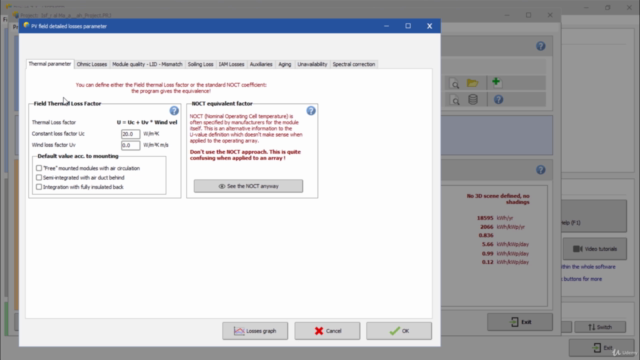Screen dimensions: 640x360
Task: Click the database cylinder icon
Action: click(473, 100)
